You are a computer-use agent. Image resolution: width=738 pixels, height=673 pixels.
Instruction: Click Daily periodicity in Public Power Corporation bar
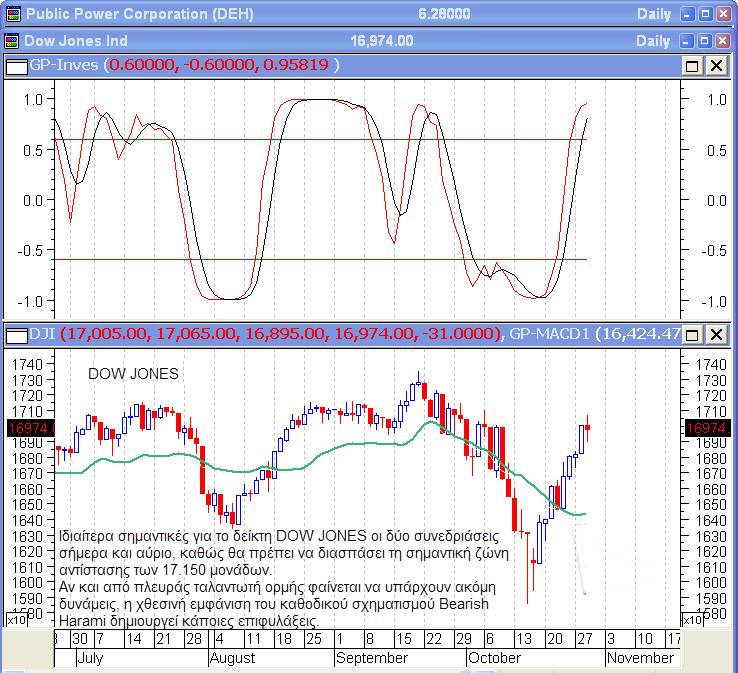click(x=653, y=14)
